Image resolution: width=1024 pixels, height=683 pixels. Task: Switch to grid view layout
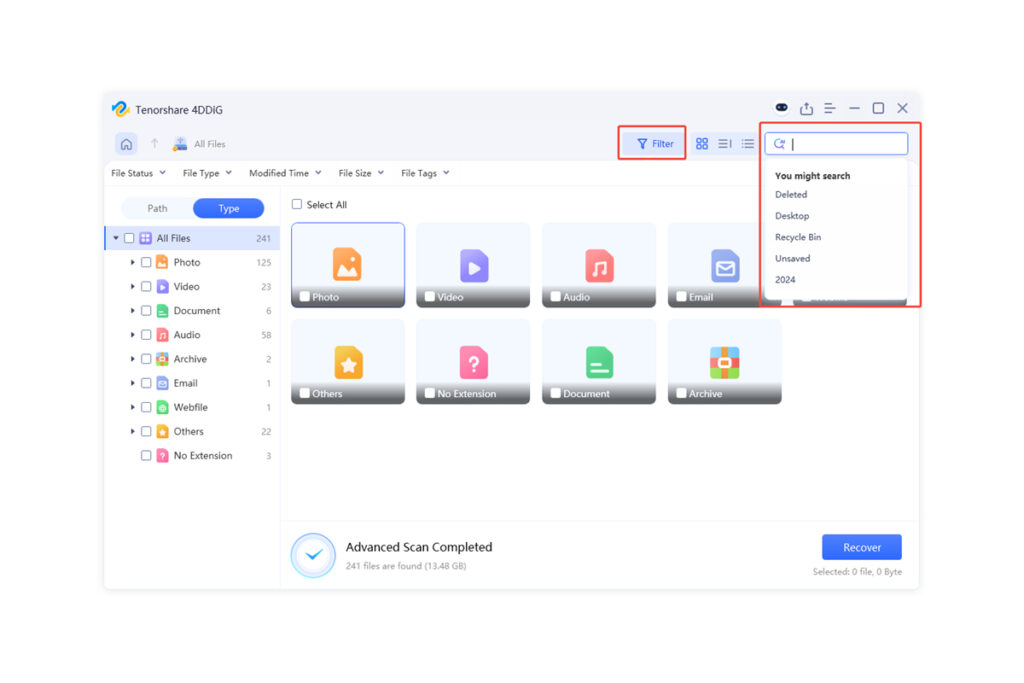click(701, 143)
